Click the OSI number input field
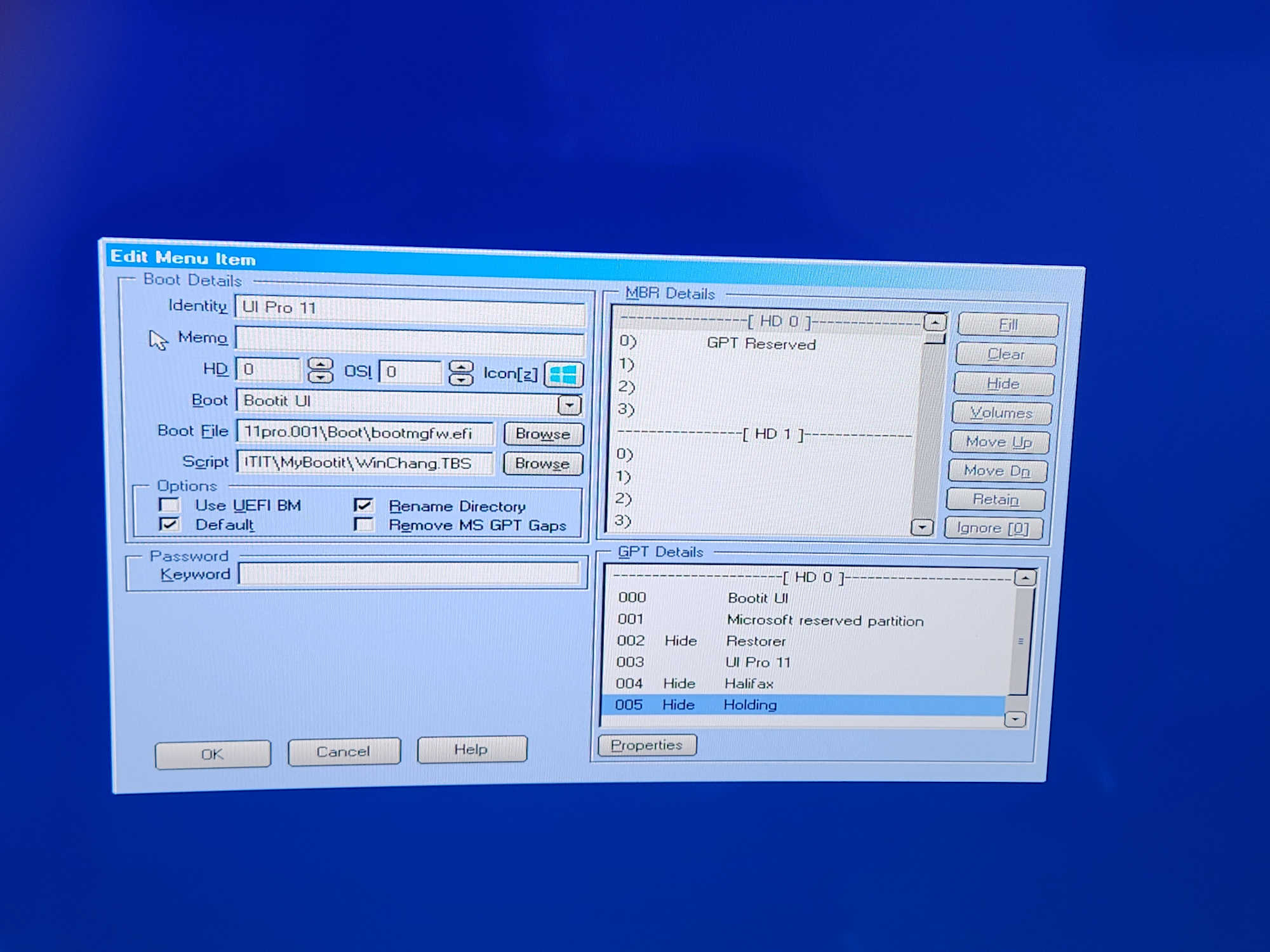The width and height of the screenshot is (1270, 952). [x=410, y=372]
